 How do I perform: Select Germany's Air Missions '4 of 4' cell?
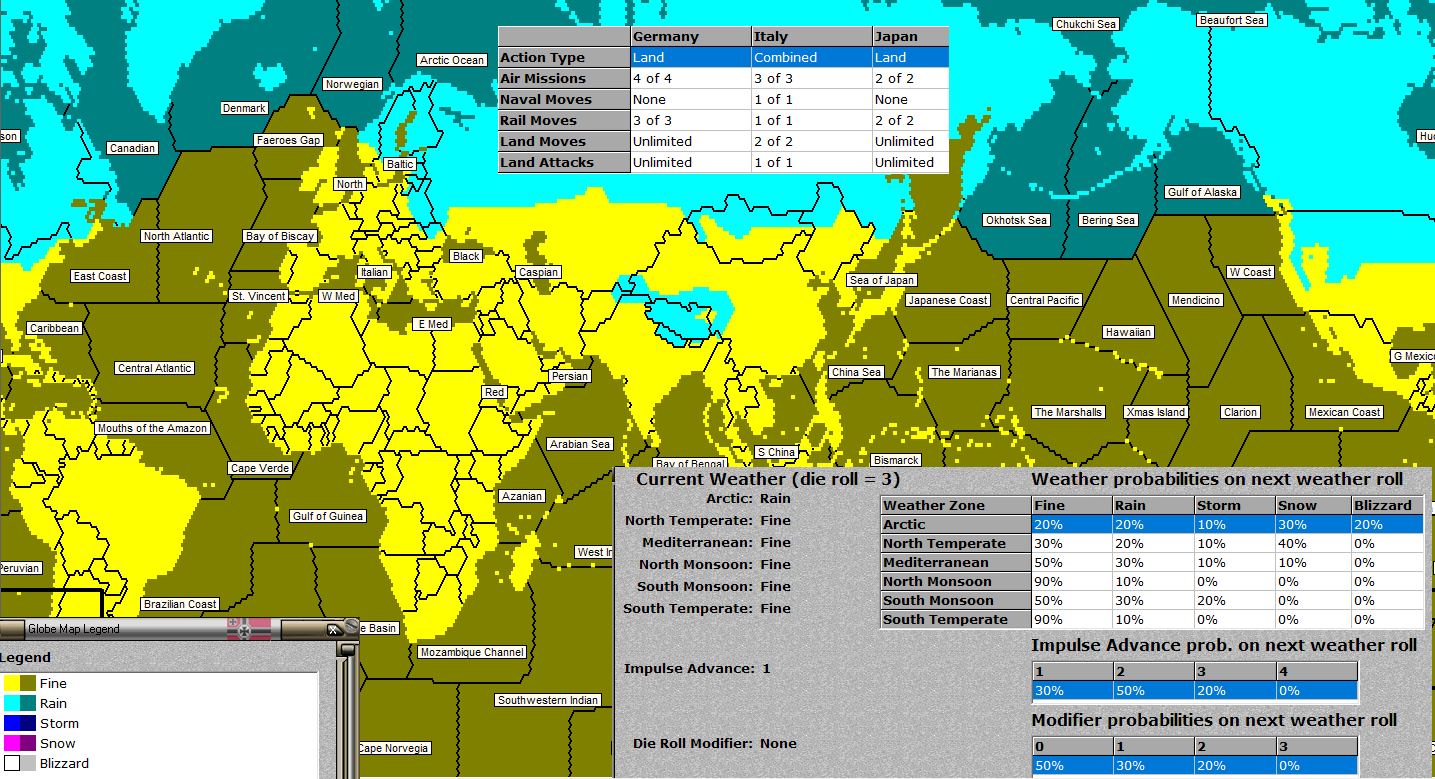pos(690,79)
